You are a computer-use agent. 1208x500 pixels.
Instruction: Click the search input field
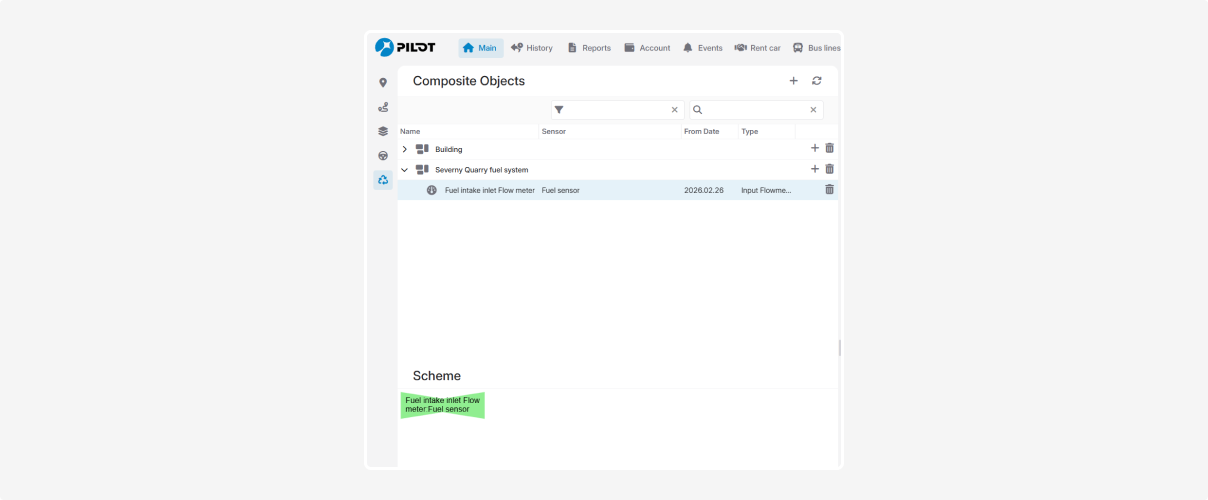(x=756, y=110)
